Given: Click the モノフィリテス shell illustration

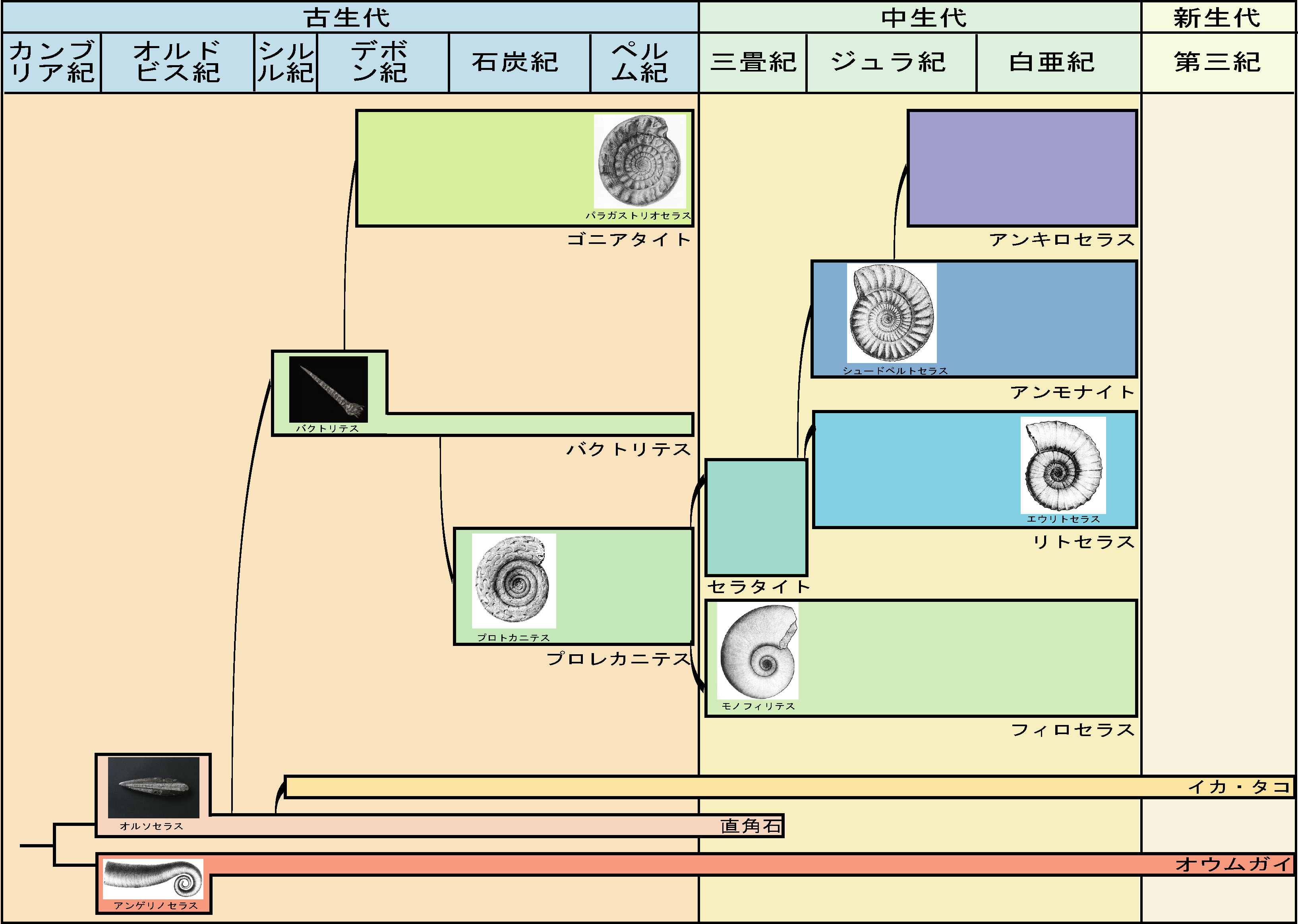Looking at the screenshot, I should (757, 651).
